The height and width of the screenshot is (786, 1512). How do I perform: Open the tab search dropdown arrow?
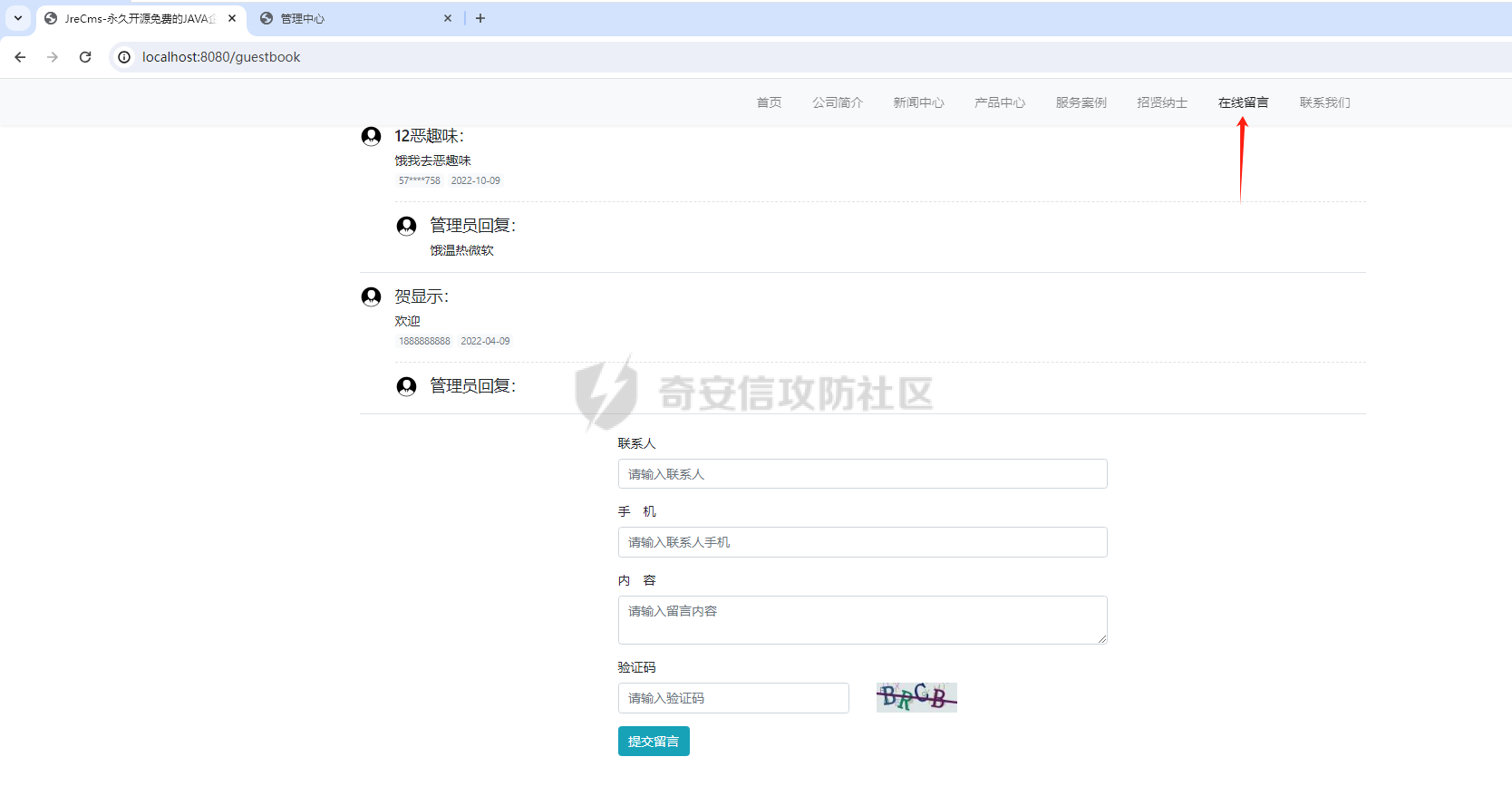[18, 18]
